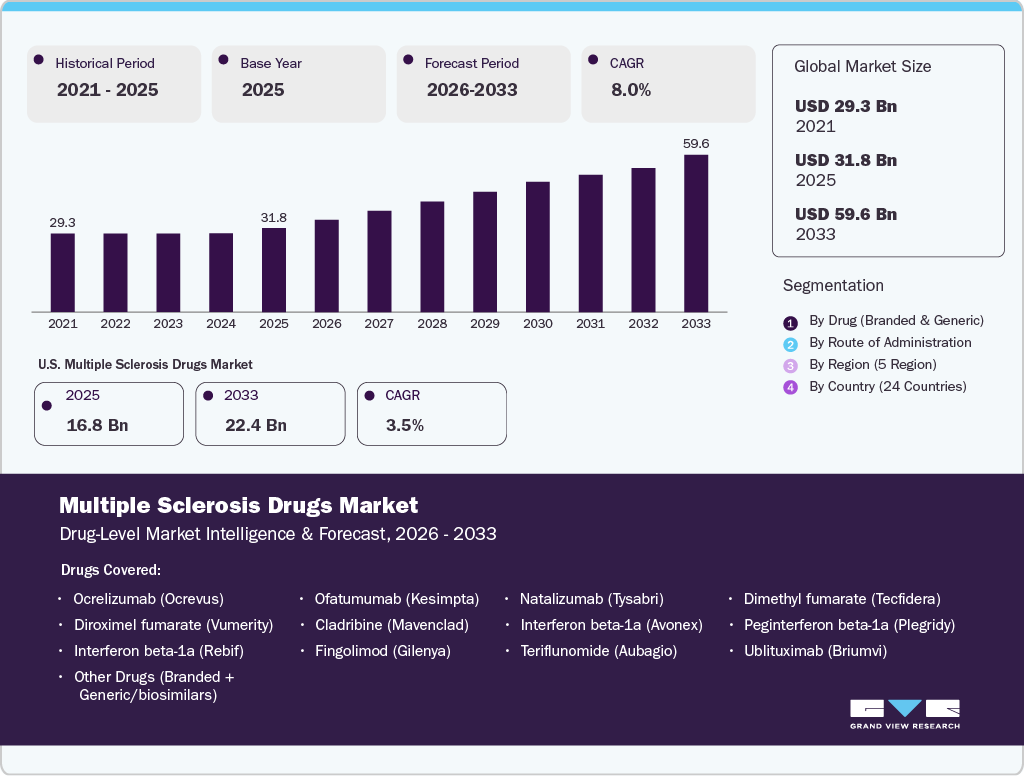The image size is (1024, 776).
Task: Click the Multiple Sclerosis Drugs Market title
Action: (238, 506)
